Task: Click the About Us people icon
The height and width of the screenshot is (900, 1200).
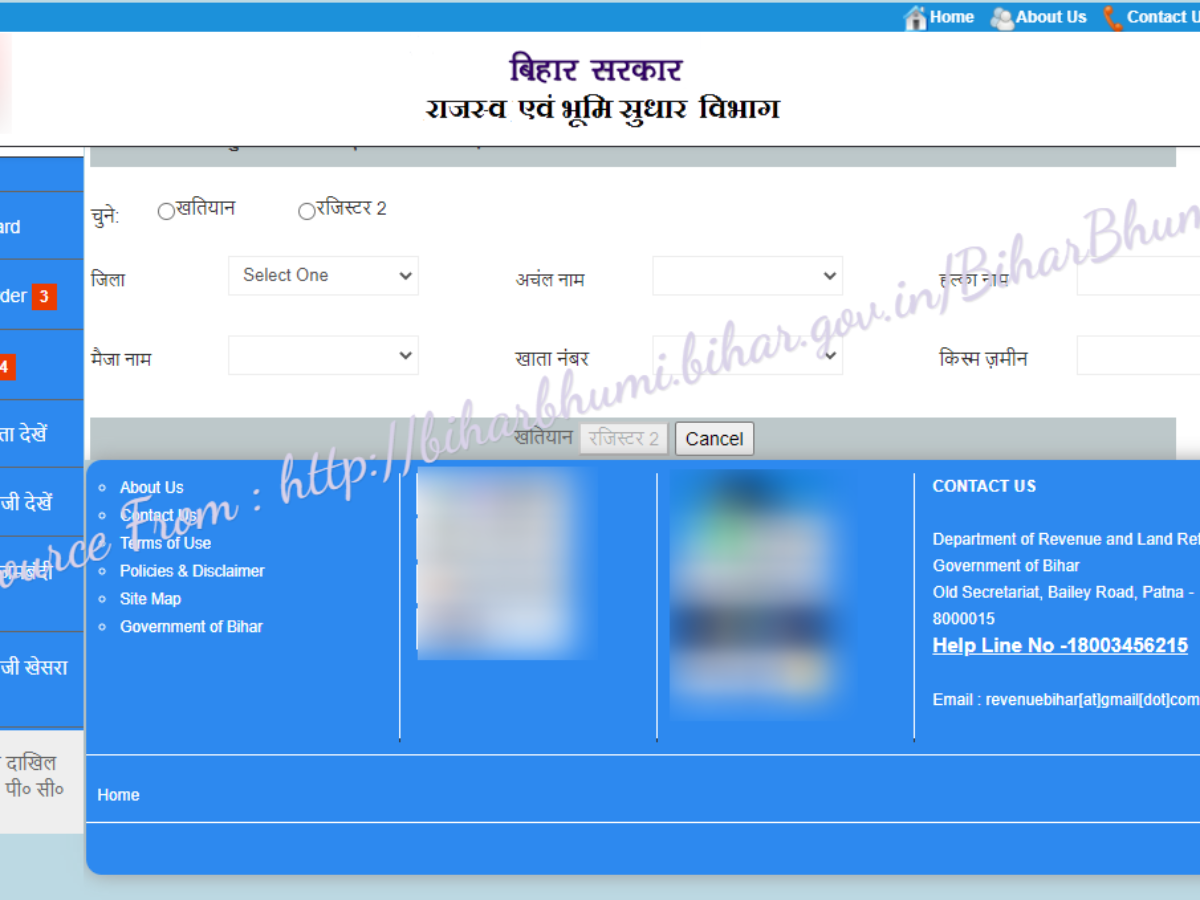Action: tap(1001, 18)
